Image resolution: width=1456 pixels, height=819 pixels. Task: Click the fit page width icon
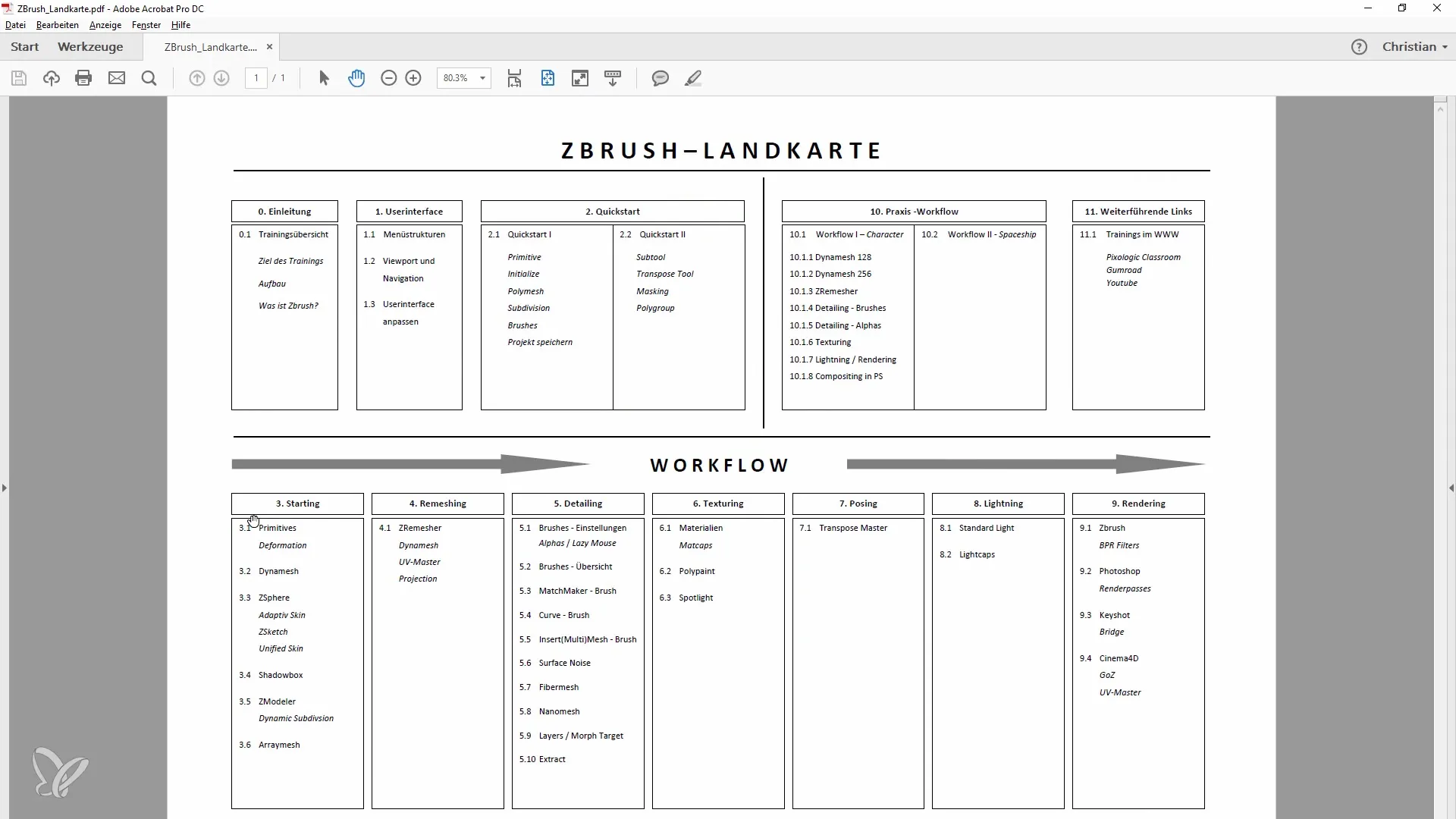click(x=515, y=78)
